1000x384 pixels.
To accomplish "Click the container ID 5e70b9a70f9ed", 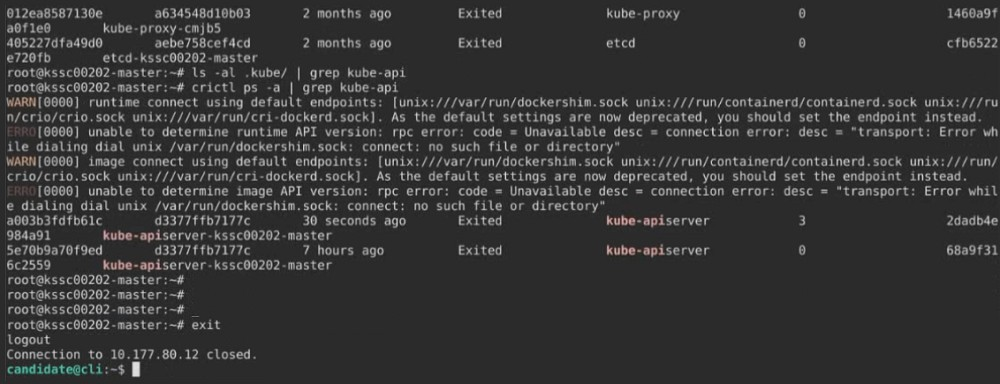I will click(54, 251).
